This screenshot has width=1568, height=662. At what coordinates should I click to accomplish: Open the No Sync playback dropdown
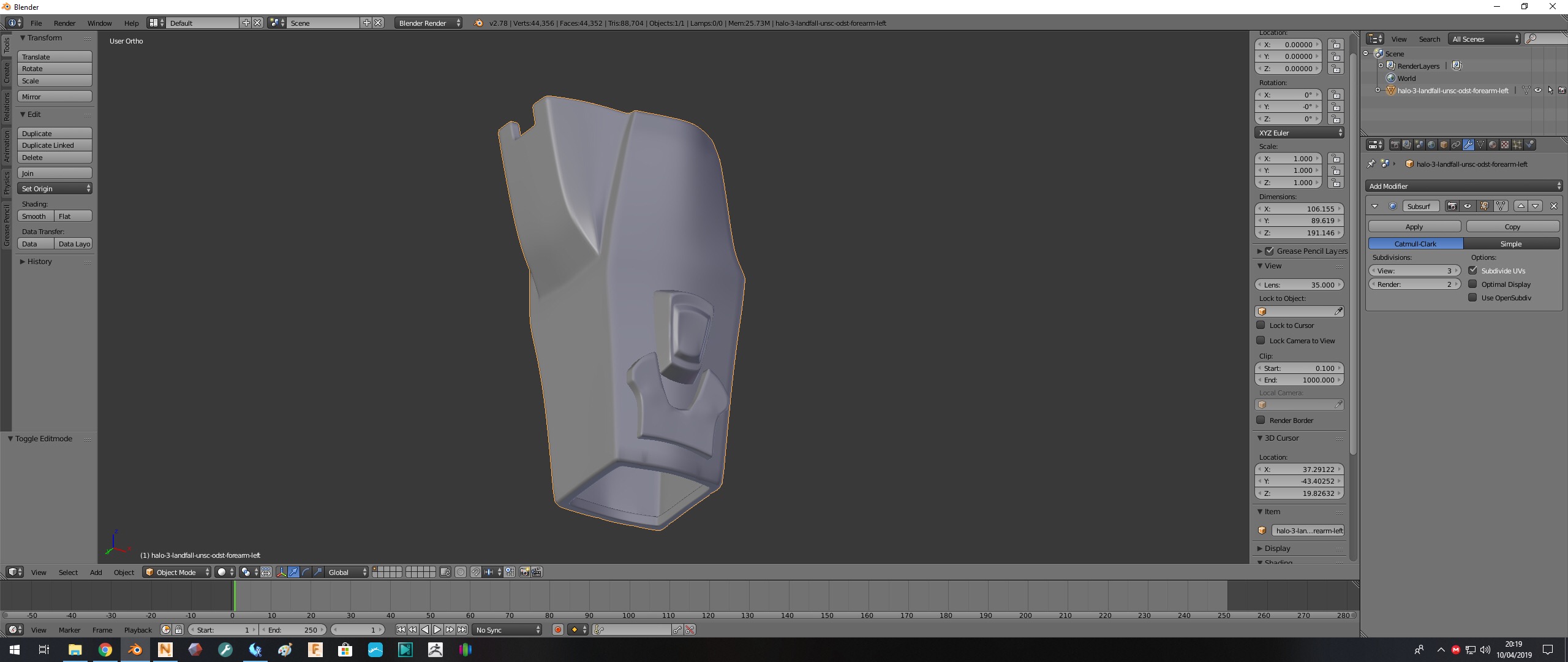pyautogui.click(x=508, y=630)
